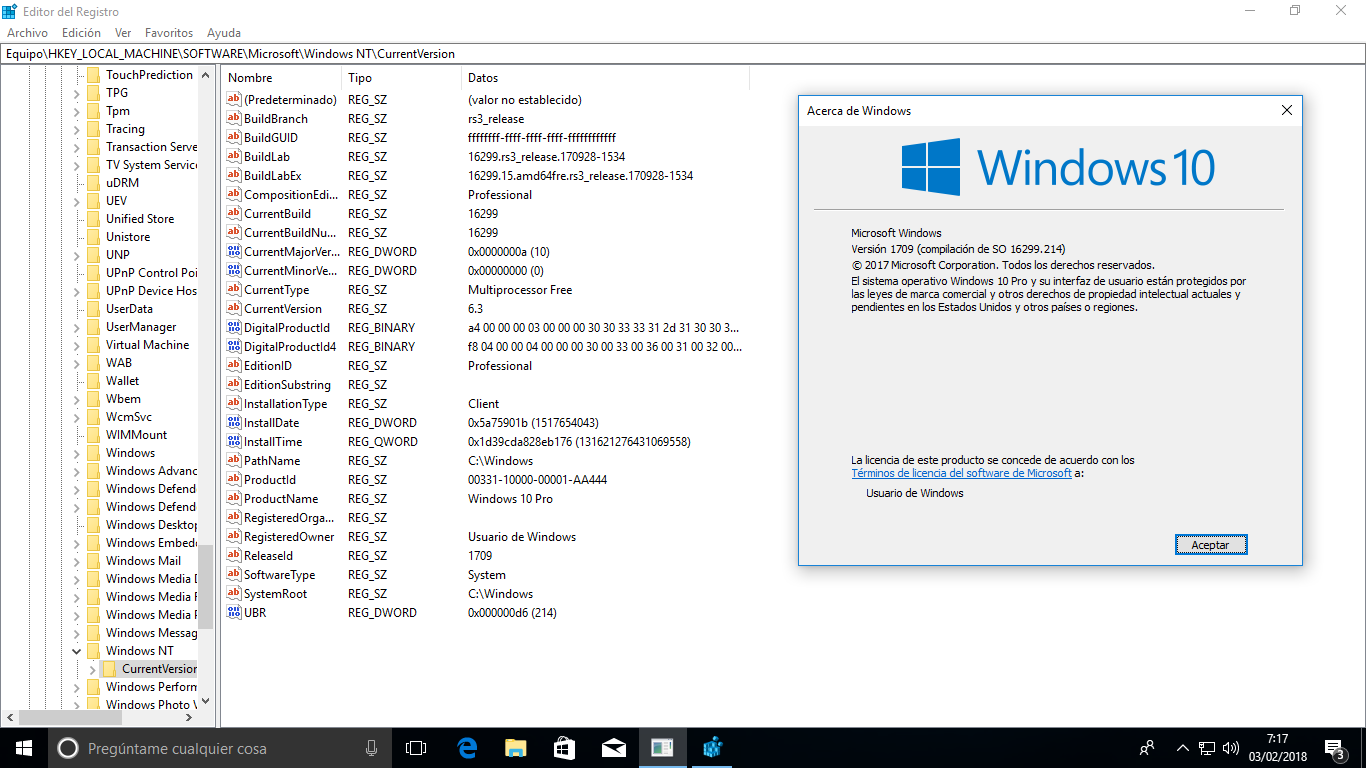Viewport: 1366px width, 768px height.
Task: Open the Favoritos menu
Action: [x=169, y=33]
